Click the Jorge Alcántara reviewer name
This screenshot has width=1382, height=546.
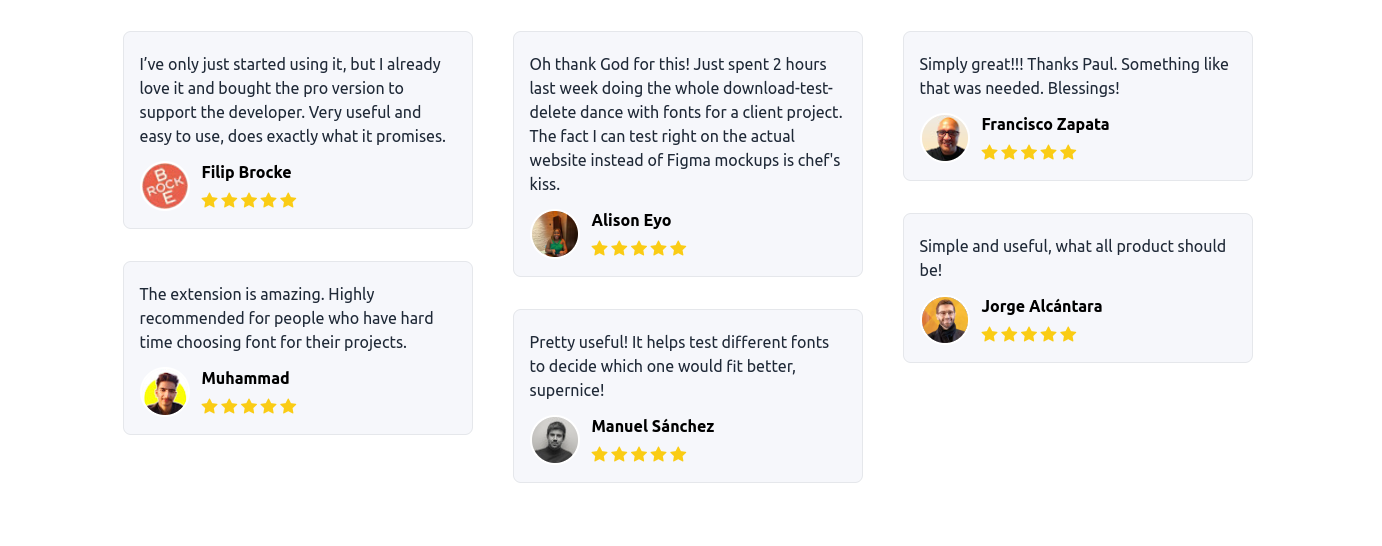1041,306
